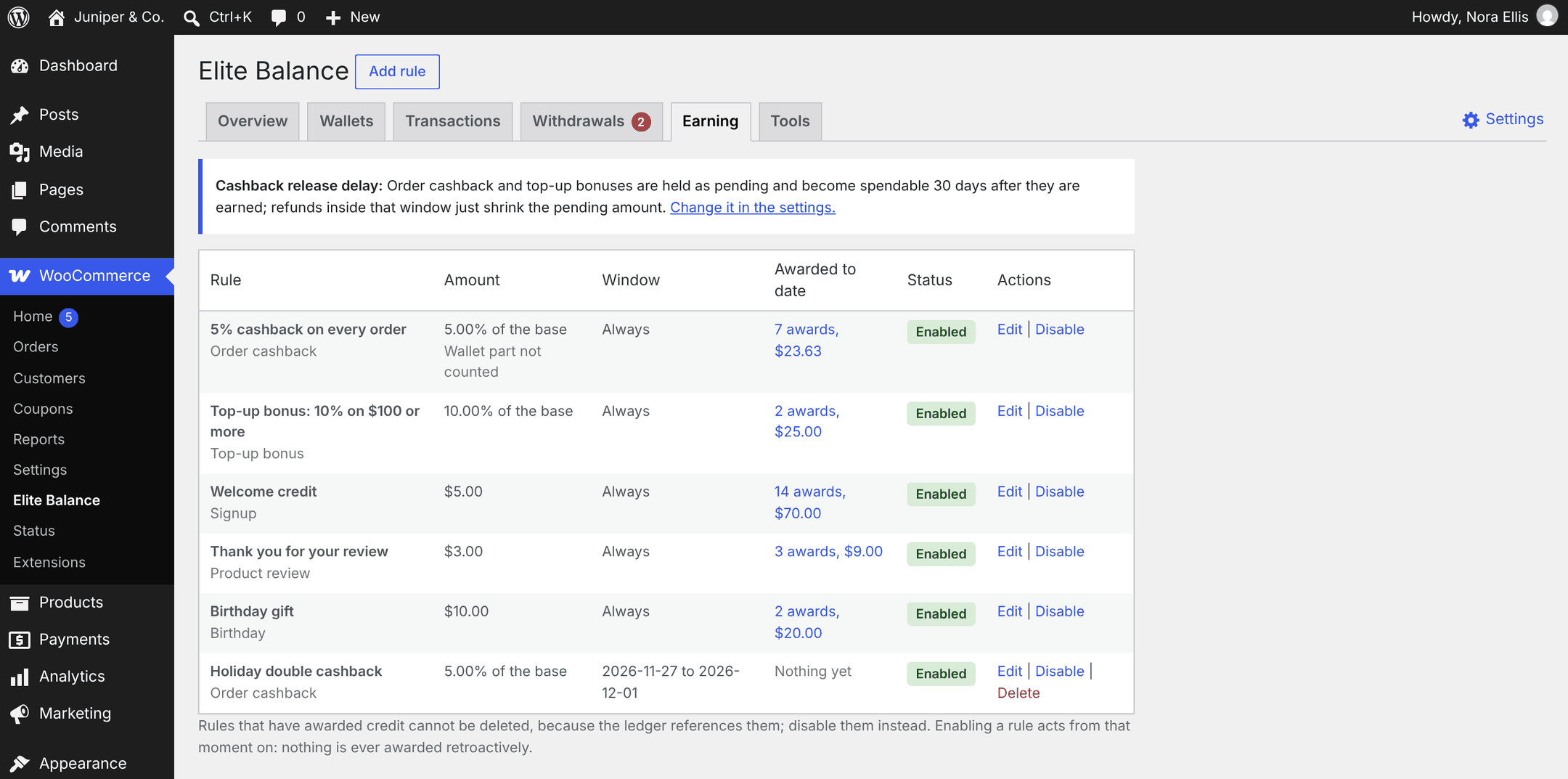Viewport: 1568px width, 779px height.
Task: Open the Tools tab
Action: (x=790, y=121)
